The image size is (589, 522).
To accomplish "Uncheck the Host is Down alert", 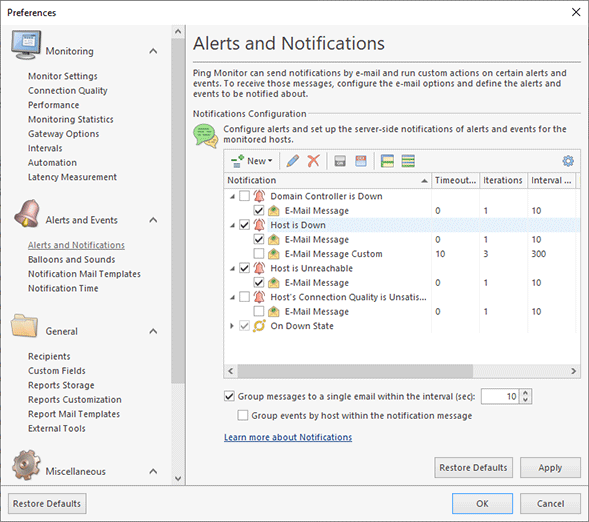I will (x=245, y=225).
